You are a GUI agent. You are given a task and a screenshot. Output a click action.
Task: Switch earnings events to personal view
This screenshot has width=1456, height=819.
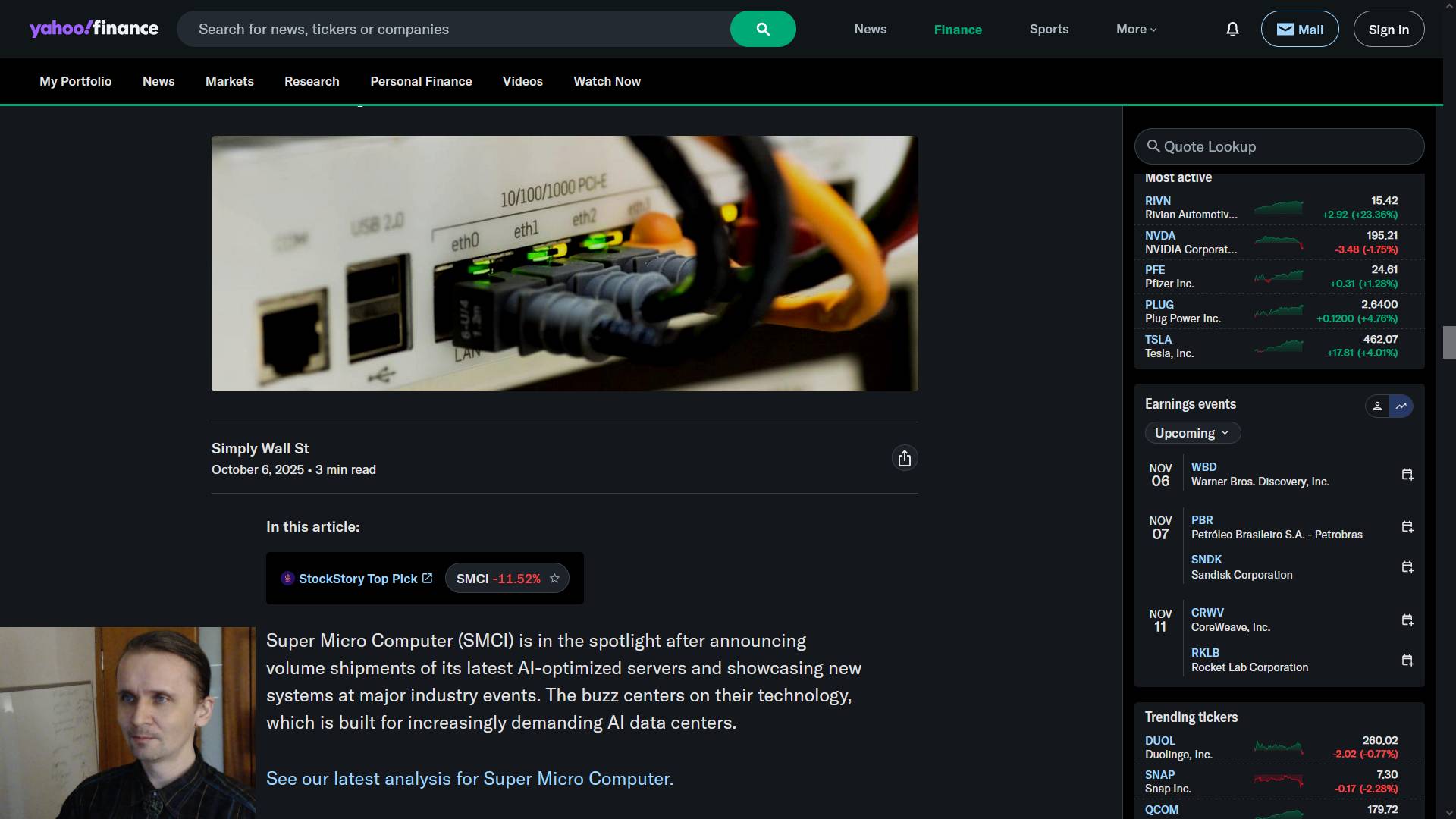coord(1377,406)
